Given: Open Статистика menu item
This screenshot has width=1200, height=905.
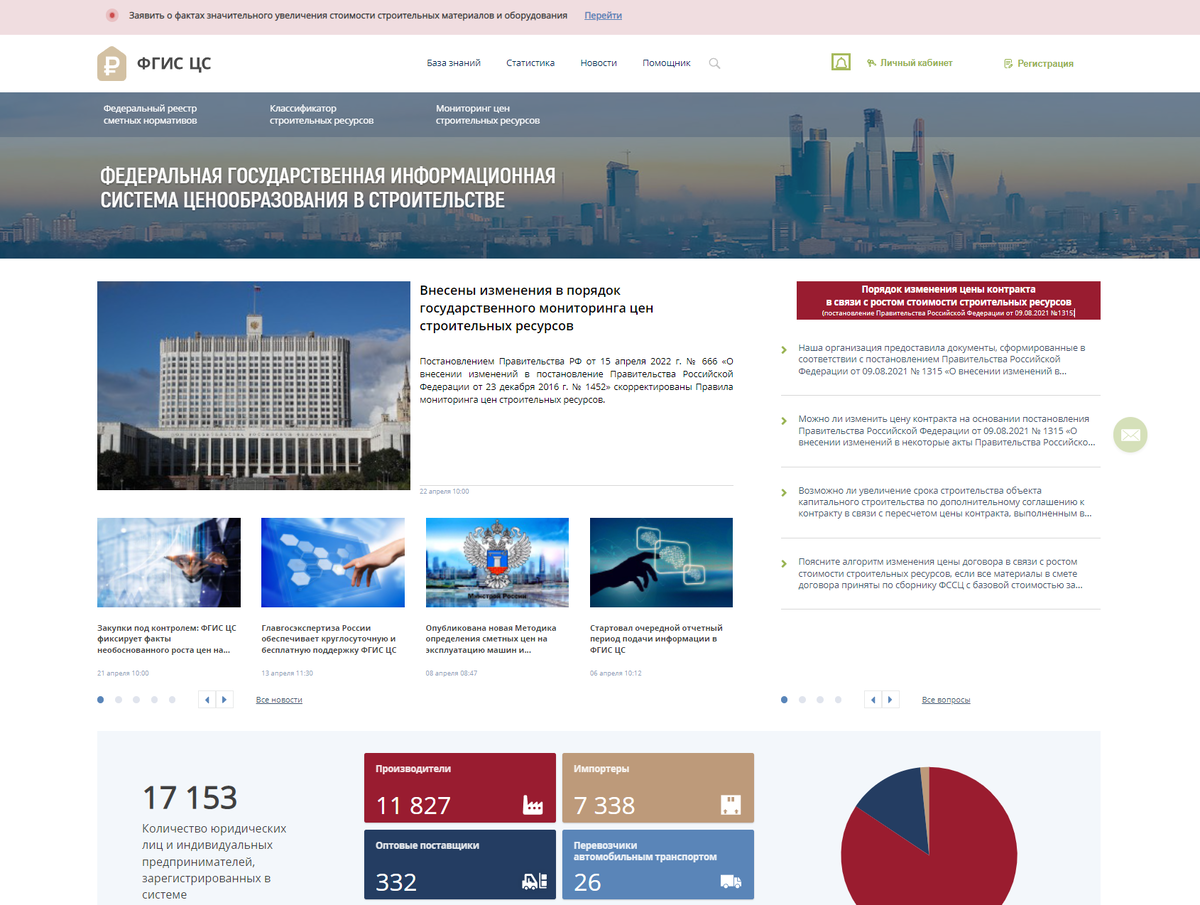Looking at the screenshot, I should coord(530,63).
